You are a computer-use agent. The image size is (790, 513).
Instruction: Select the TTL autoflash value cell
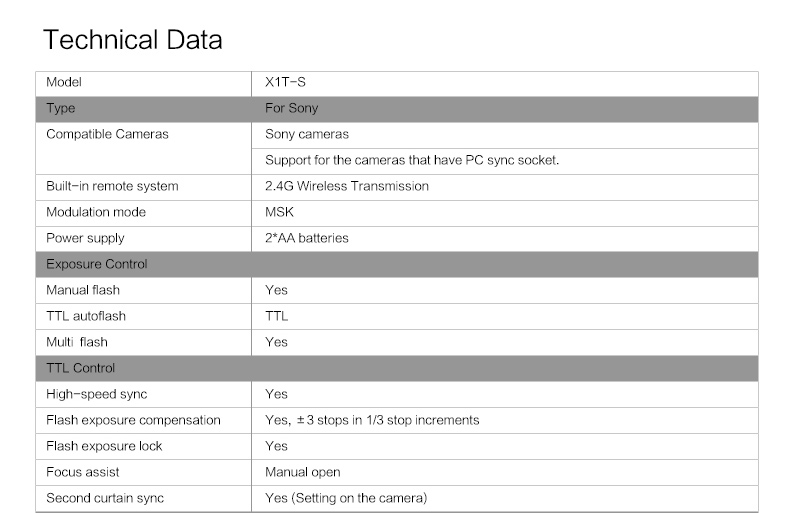click(x=276, y=316)
